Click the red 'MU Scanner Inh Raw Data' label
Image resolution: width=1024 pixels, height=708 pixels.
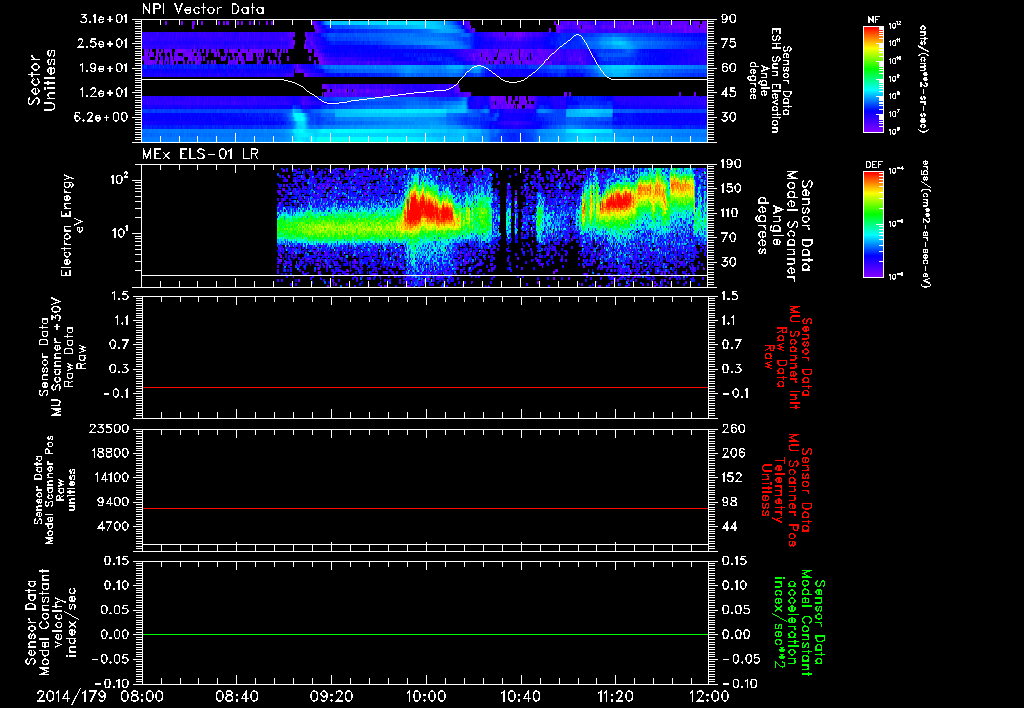787,358
